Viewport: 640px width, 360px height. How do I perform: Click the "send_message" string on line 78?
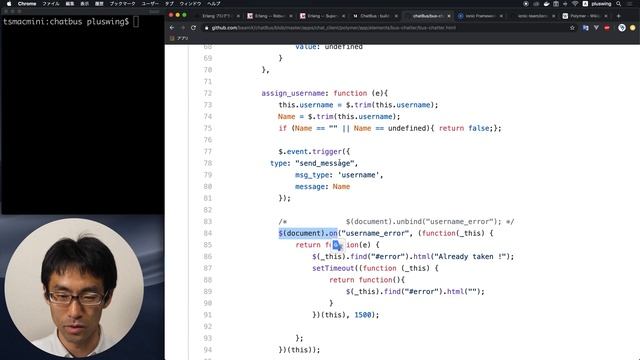[x=324, y=163]
